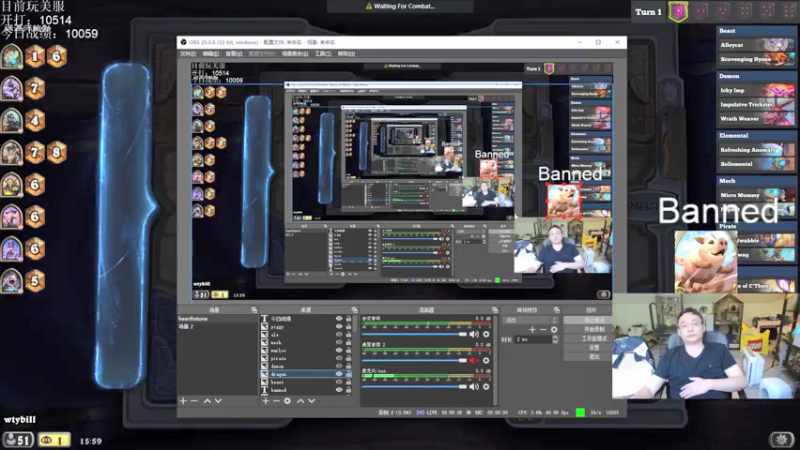Open 桌面音频 2 audio settings gear
The height and width of the screenshot is (450, 800).
click(486, 361)
